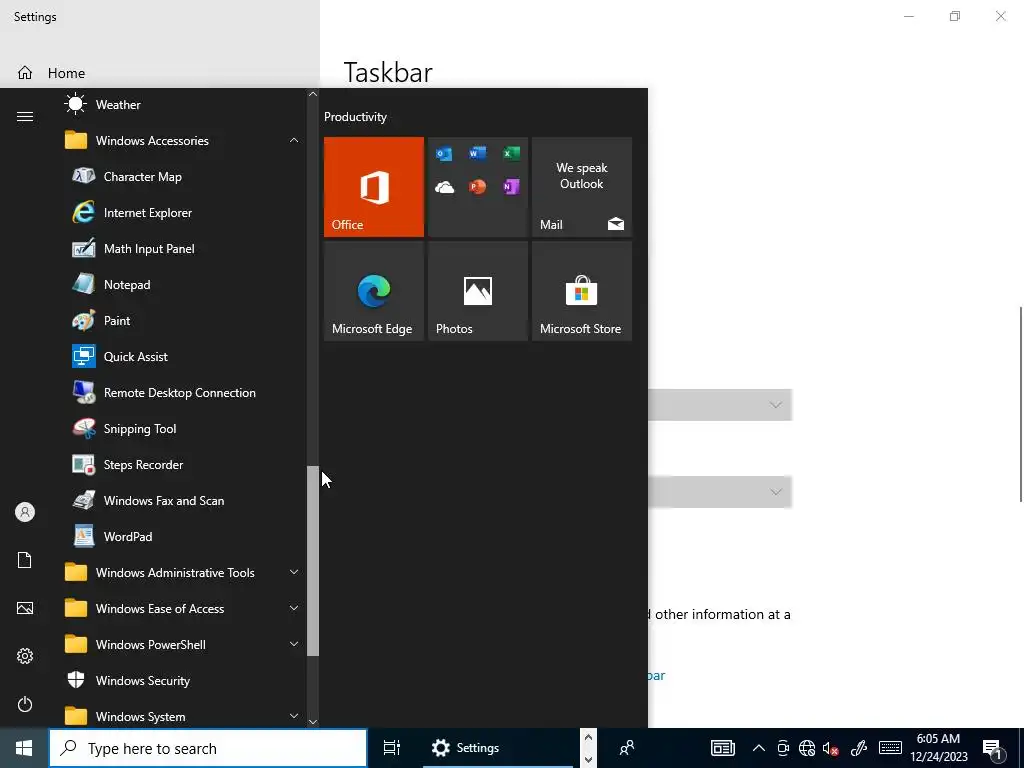
Task: Open PowerPoint in the Office apps tile
Action: 477,187
